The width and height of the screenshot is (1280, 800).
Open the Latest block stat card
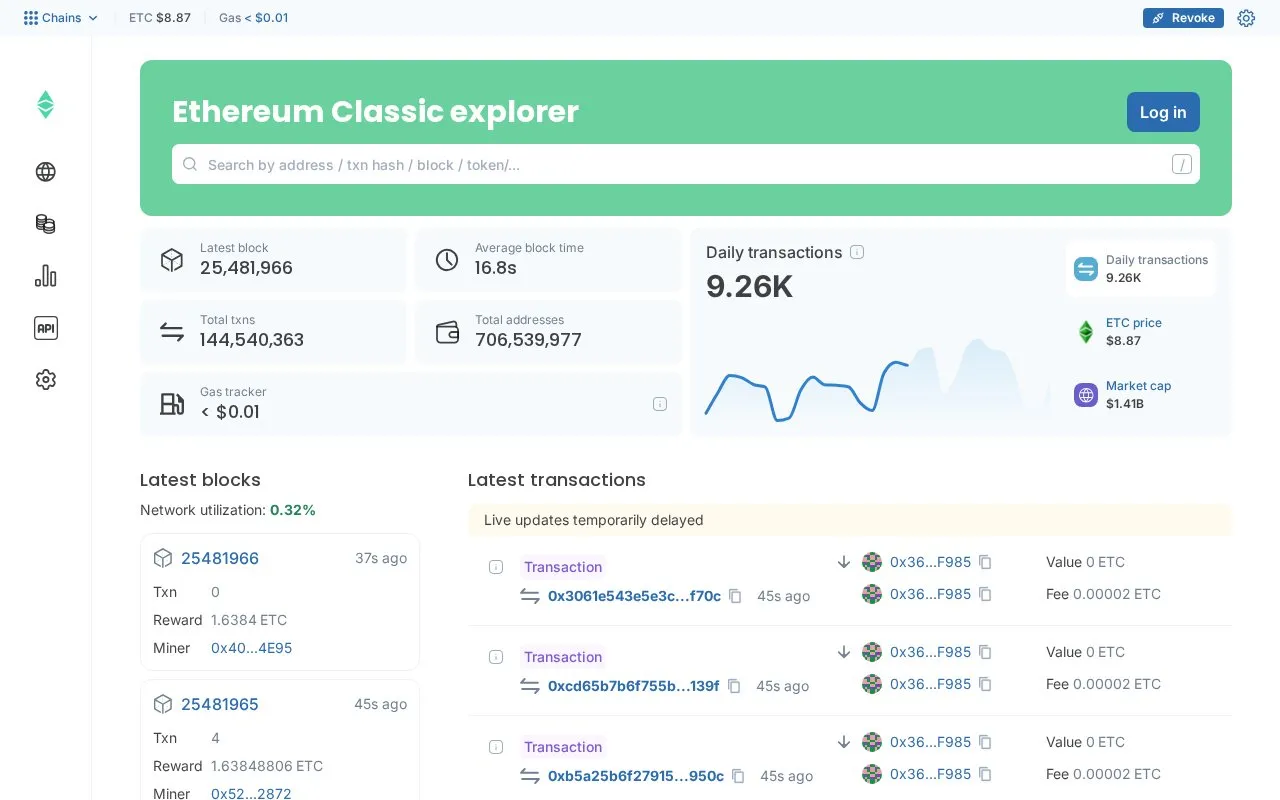[x=273, y=260]
